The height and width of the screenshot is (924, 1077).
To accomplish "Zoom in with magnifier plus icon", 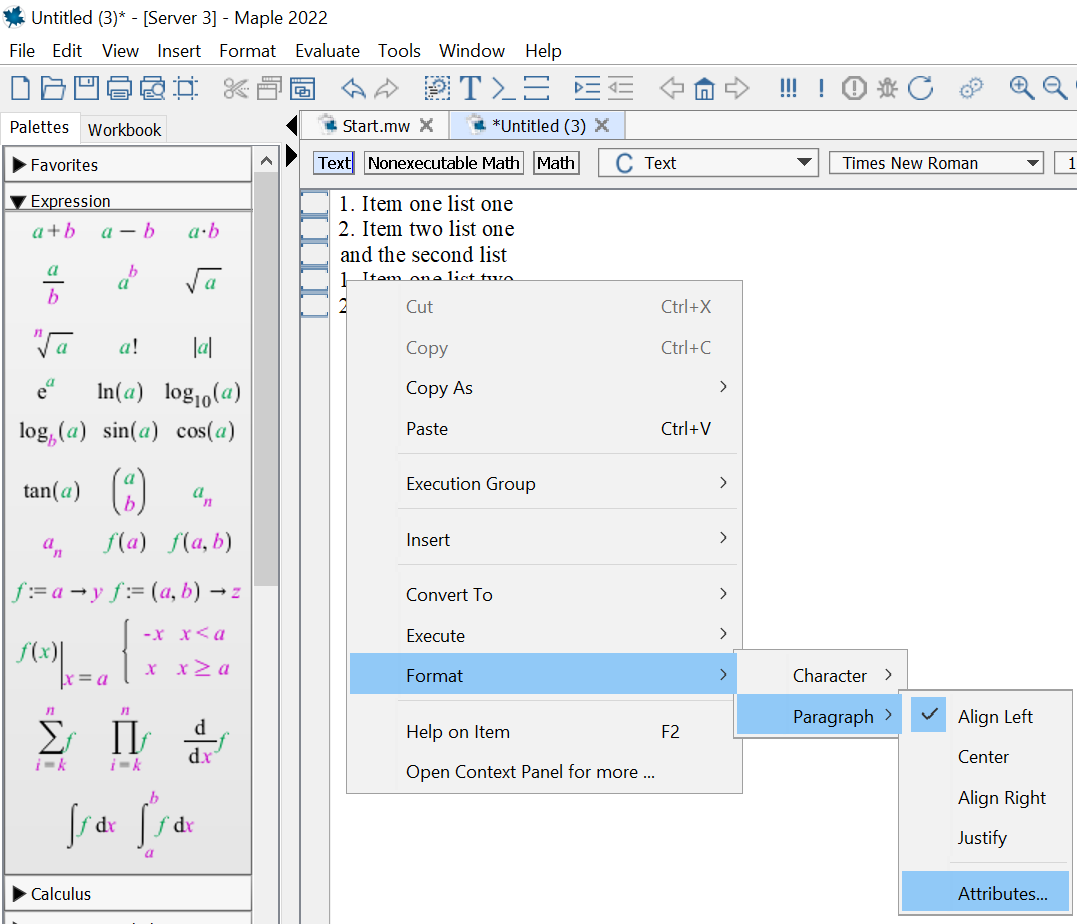I will [1021, 88].
